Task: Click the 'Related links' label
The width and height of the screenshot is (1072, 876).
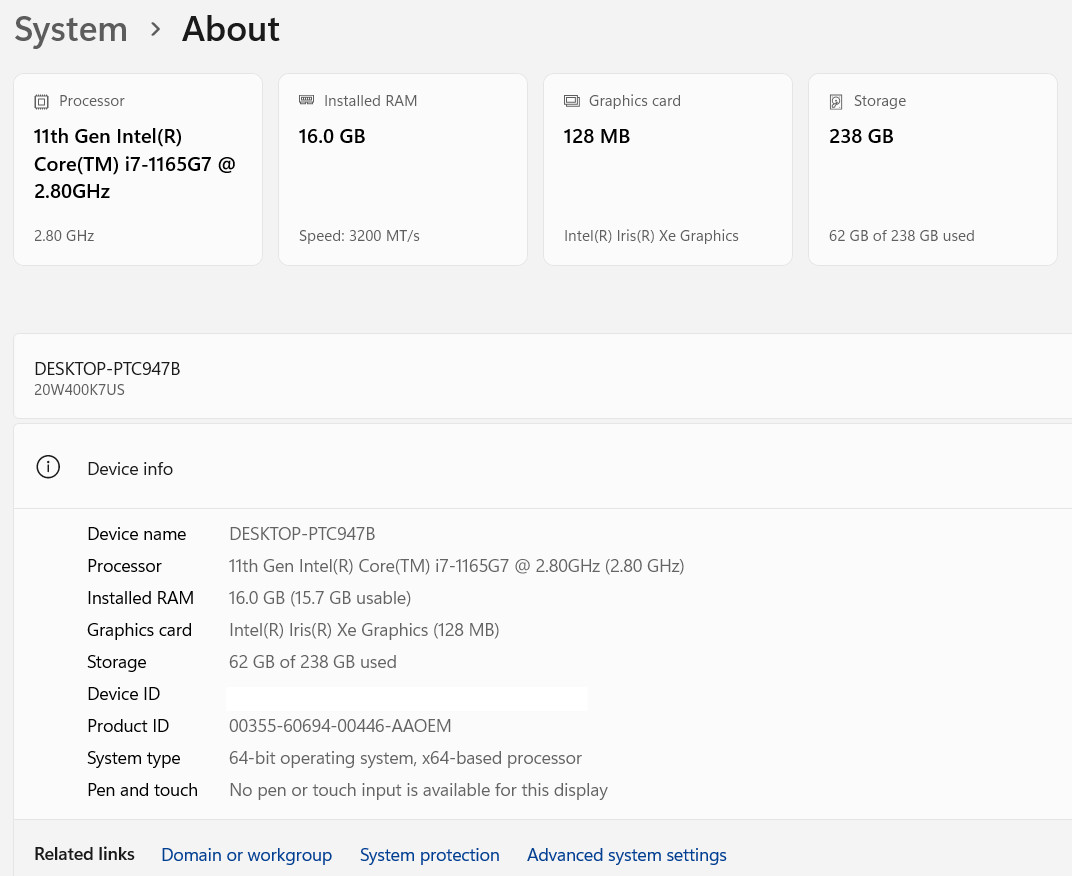Action: (x=84, y=854)
